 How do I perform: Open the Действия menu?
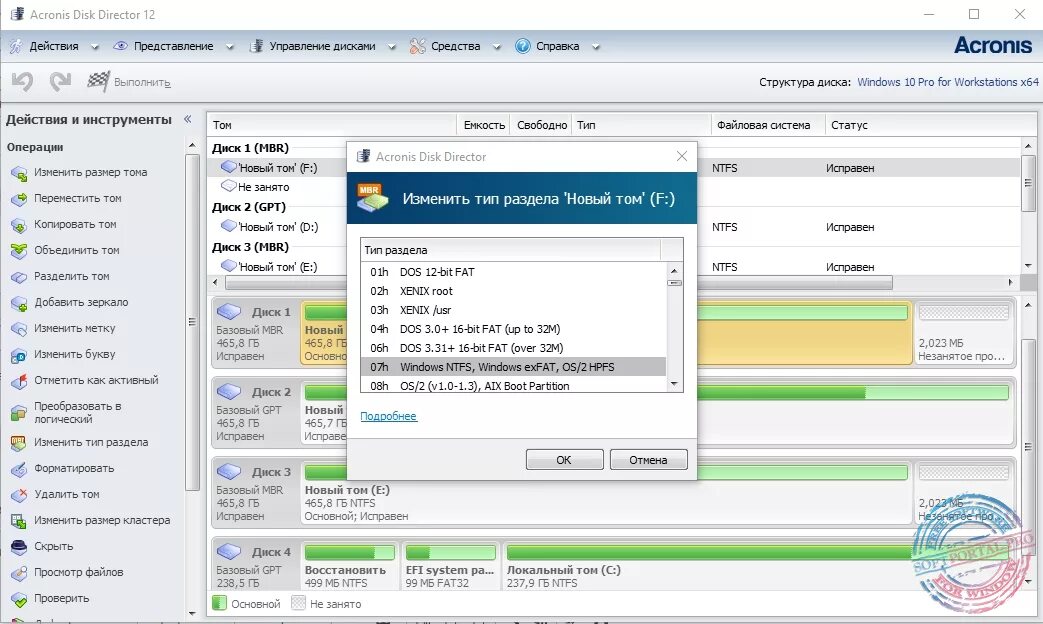point(54,47)
